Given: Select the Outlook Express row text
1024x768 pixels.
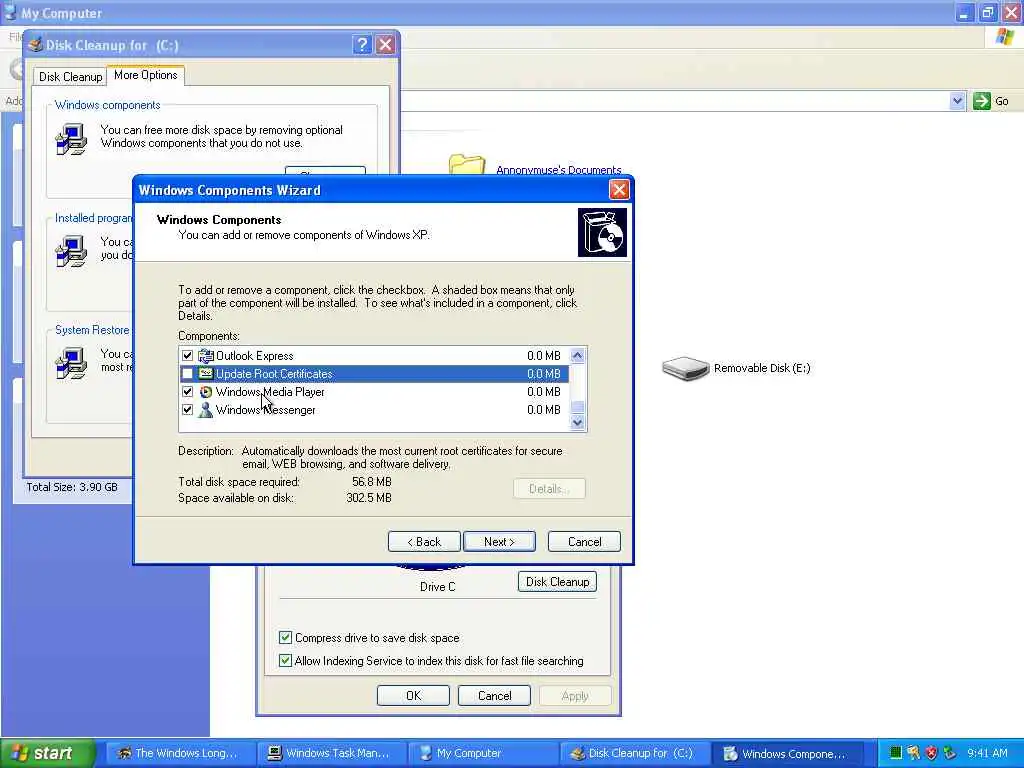Looking at the screenshot, I should tap(255, 356).
